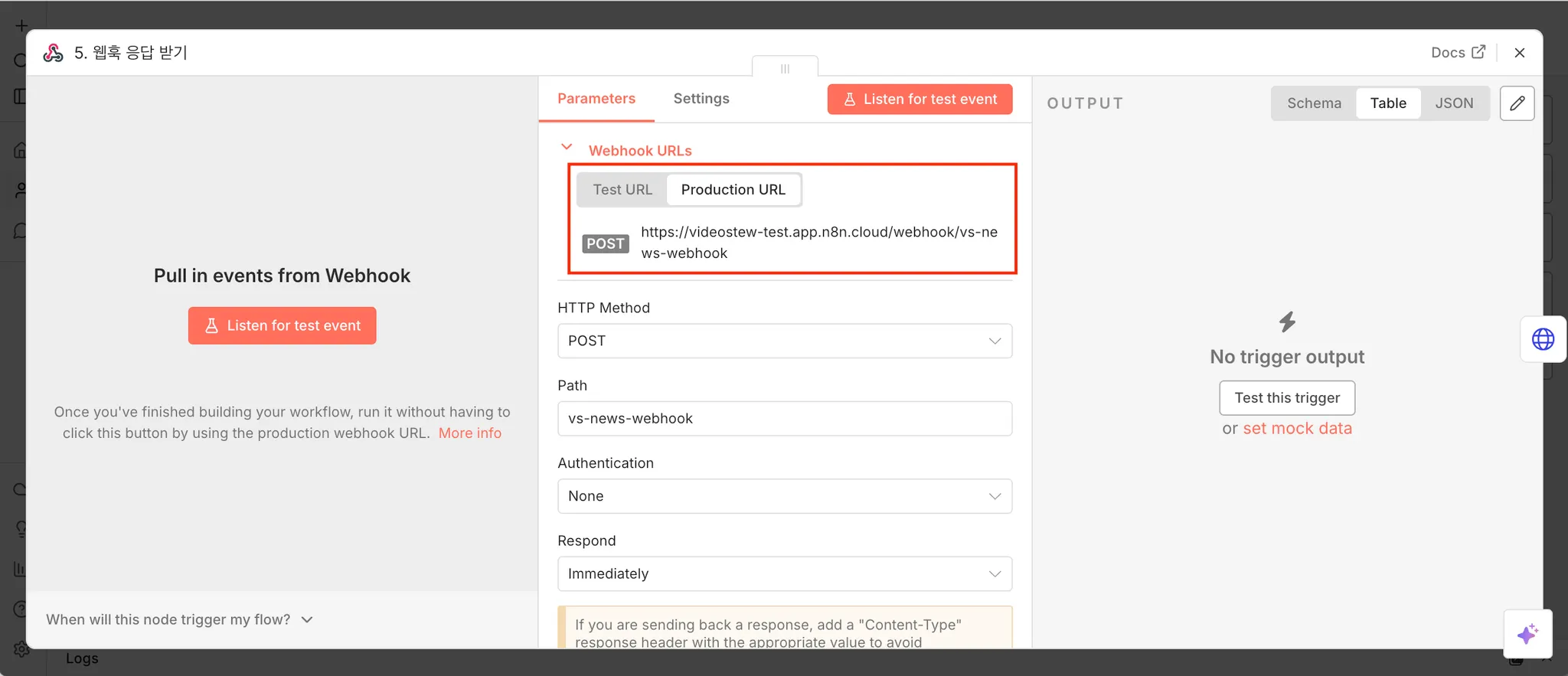Switch to Test URL toggle
The height and width of the screenshot is (676, 1568).
click(622, 190)
